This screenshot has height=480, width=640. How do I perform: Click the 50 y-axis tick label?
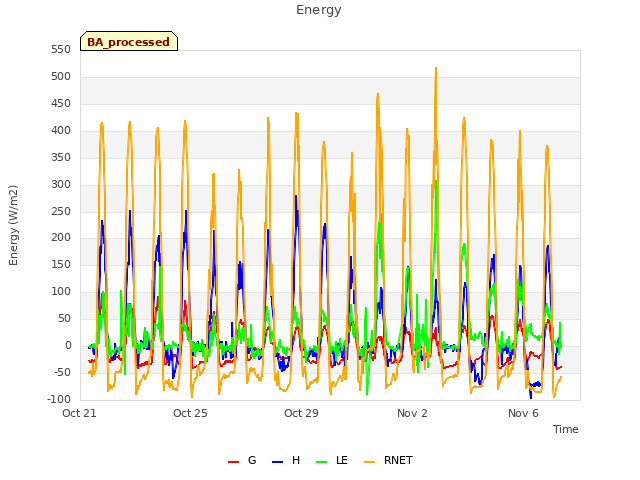pyautogui.click(x=64, y=319)
